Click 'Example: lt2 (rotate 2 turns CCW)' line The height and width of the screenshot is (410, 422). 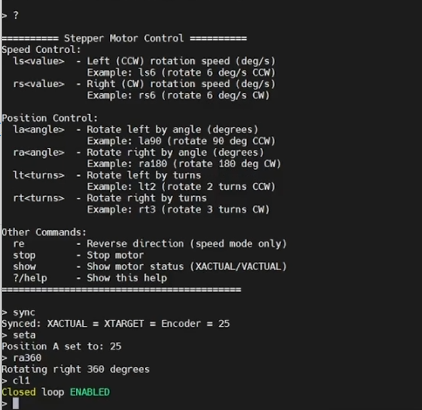(x=181, y=187)
